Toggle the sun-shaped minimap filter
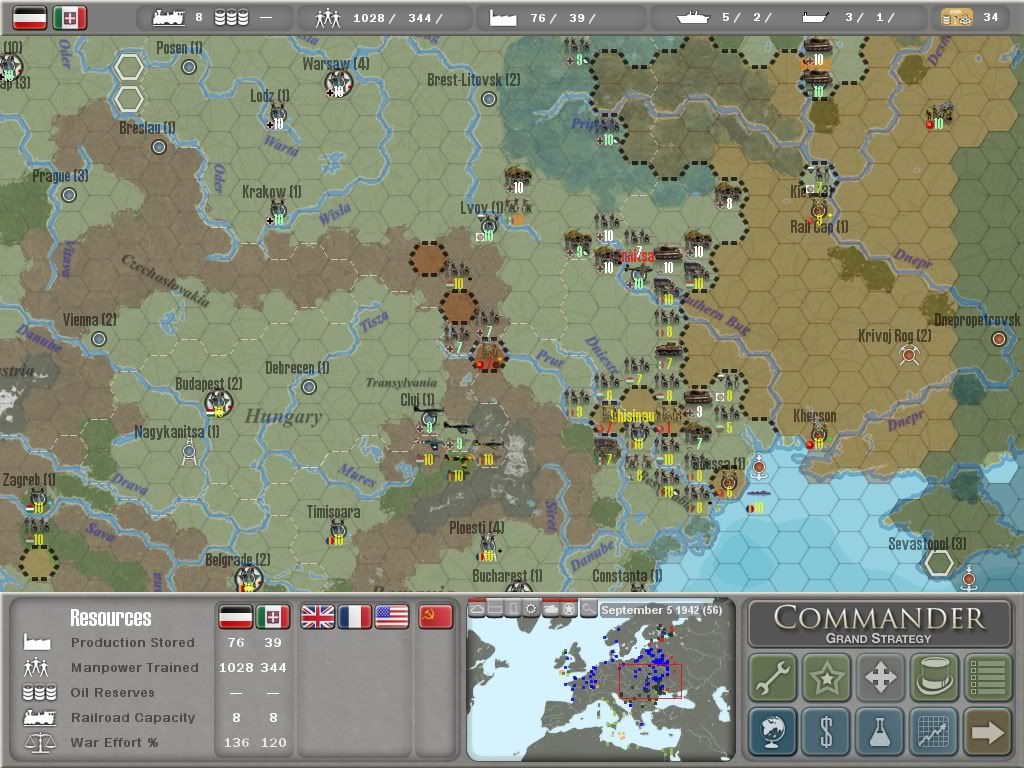This screenshot has height=768, width=1024. click(x=532, y=609)
